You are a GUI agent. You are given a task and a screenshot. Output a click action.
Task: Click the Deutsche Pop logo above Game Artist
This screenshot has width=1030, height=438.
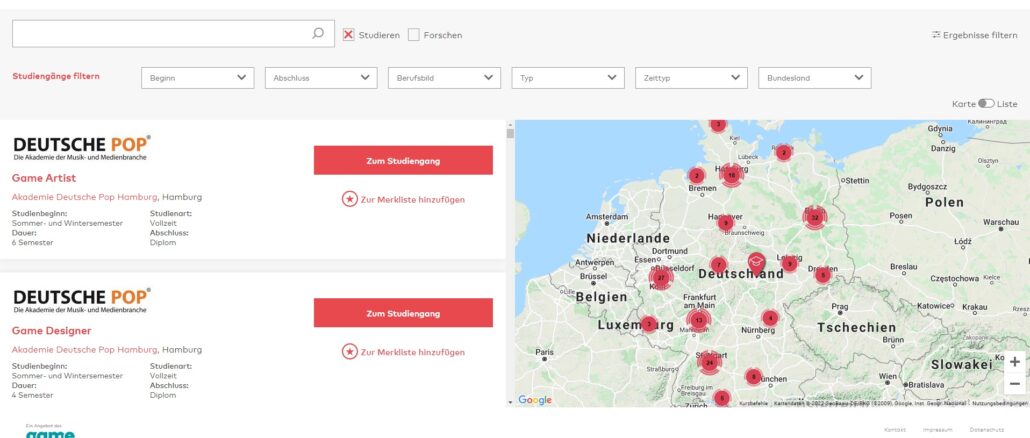pyautogui.click(x=82, y=148)
